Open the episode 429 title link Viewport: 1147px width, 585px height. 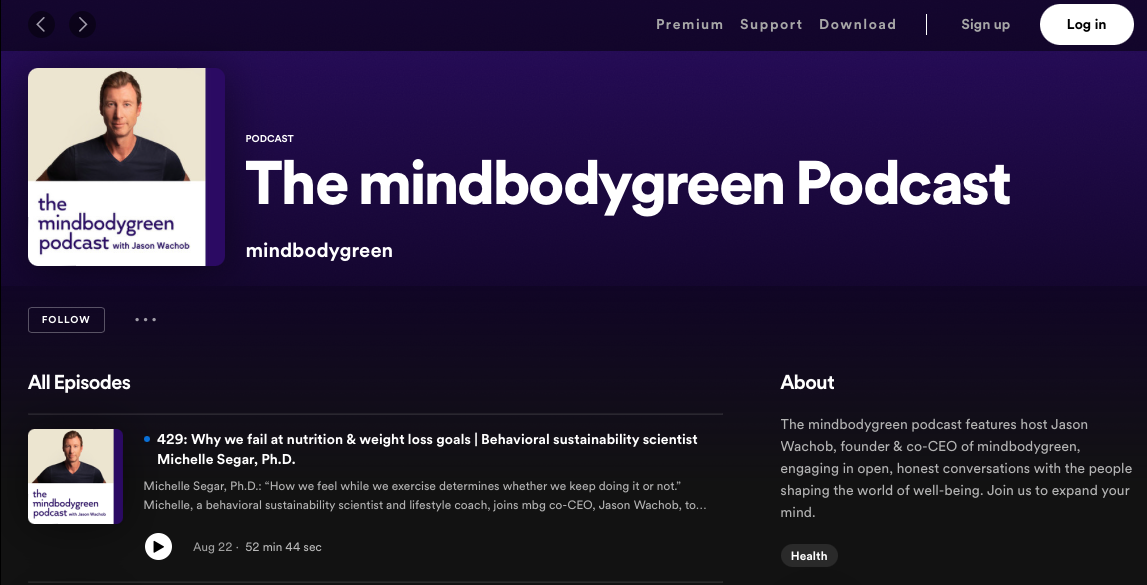click(427, 449)
